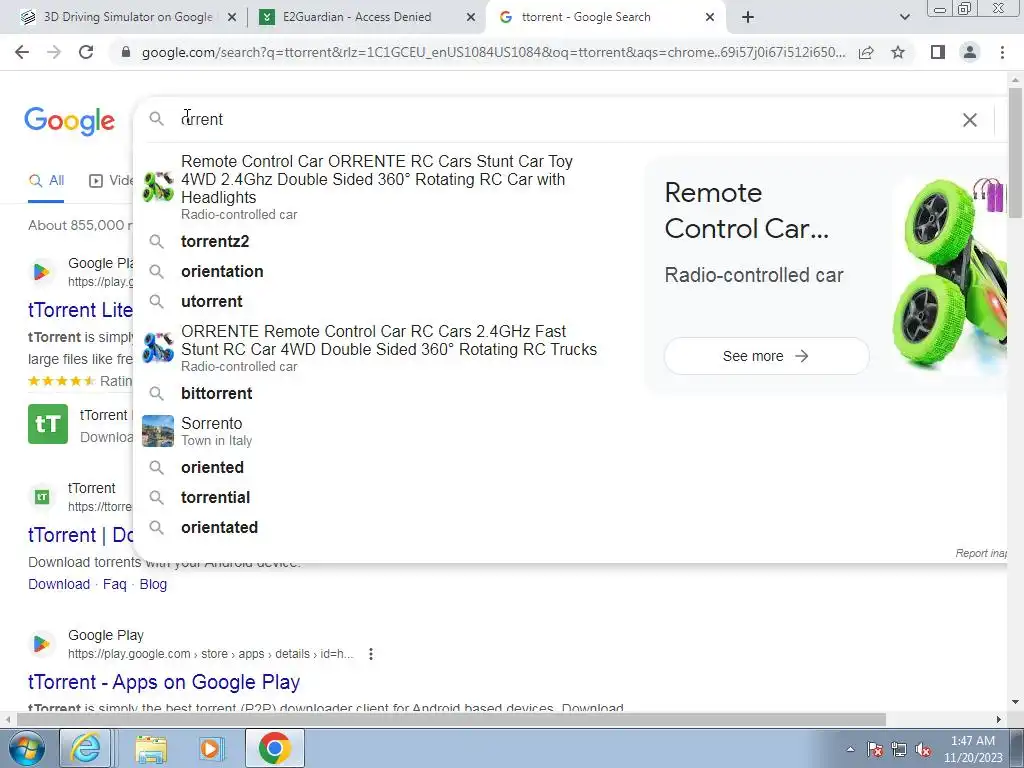This screenshot has height=768, width=1024.
Task: Open the taskbar clock showing 1:47 AM
Action: [973, 749]
